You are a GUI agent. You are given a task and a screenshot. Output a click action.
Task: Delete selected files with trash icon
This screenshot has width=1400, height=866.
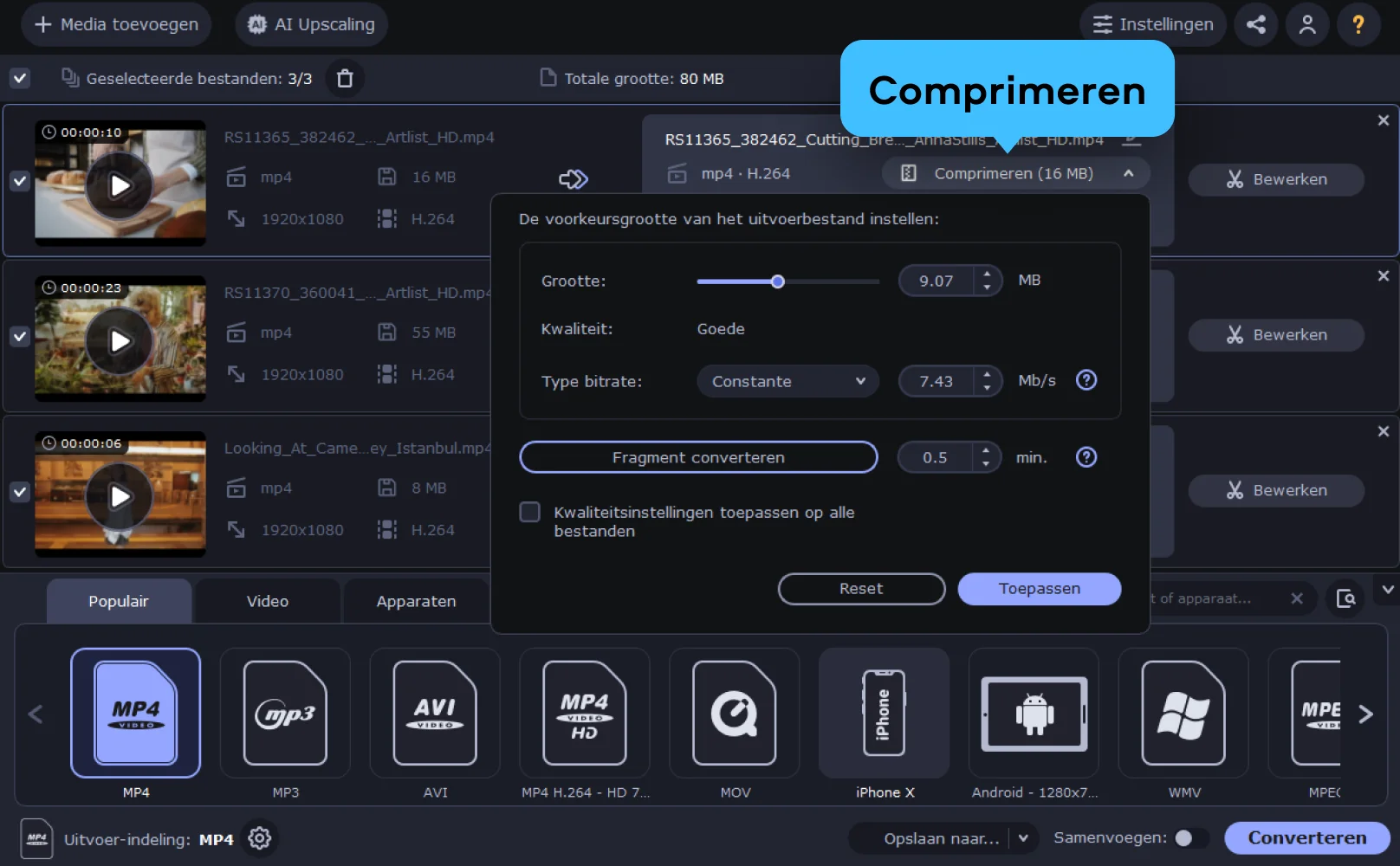click(345, 79)
